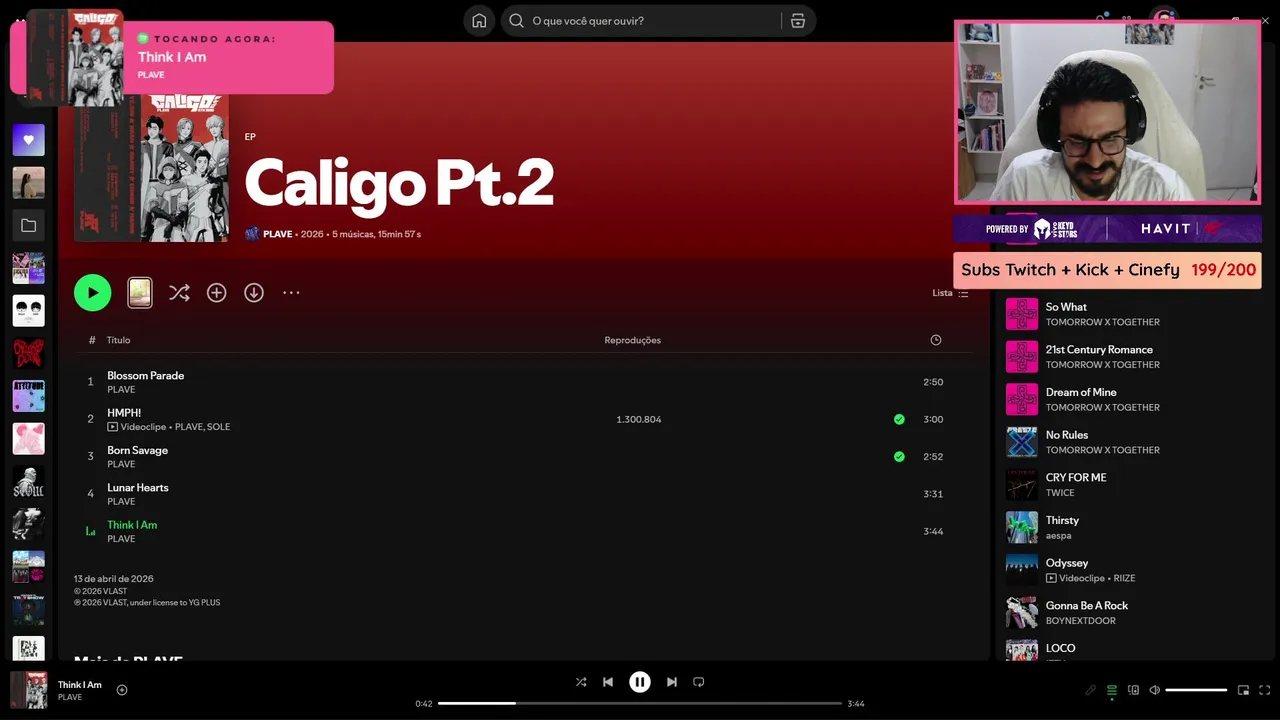Add Think I Am to Liked Songs
The image size is (1280, 720).
coord(122,690)
